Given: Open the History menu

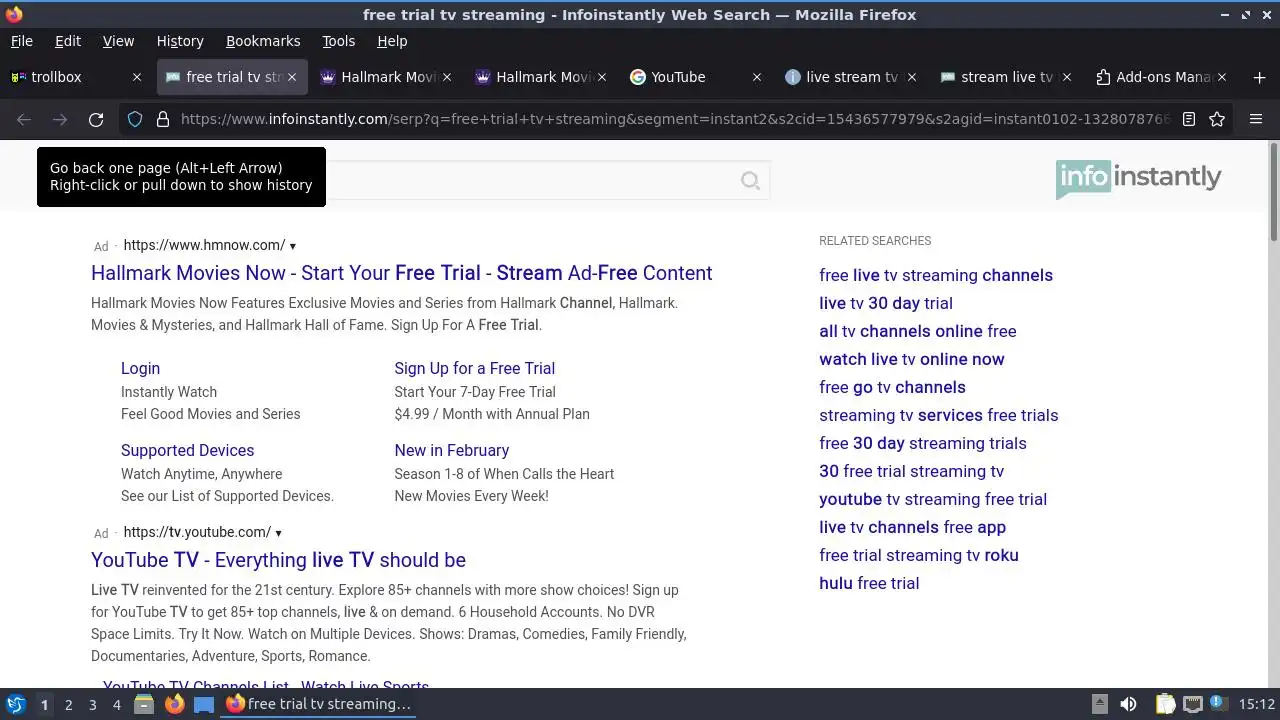Looking at the screenshot, I should (180, 41).
